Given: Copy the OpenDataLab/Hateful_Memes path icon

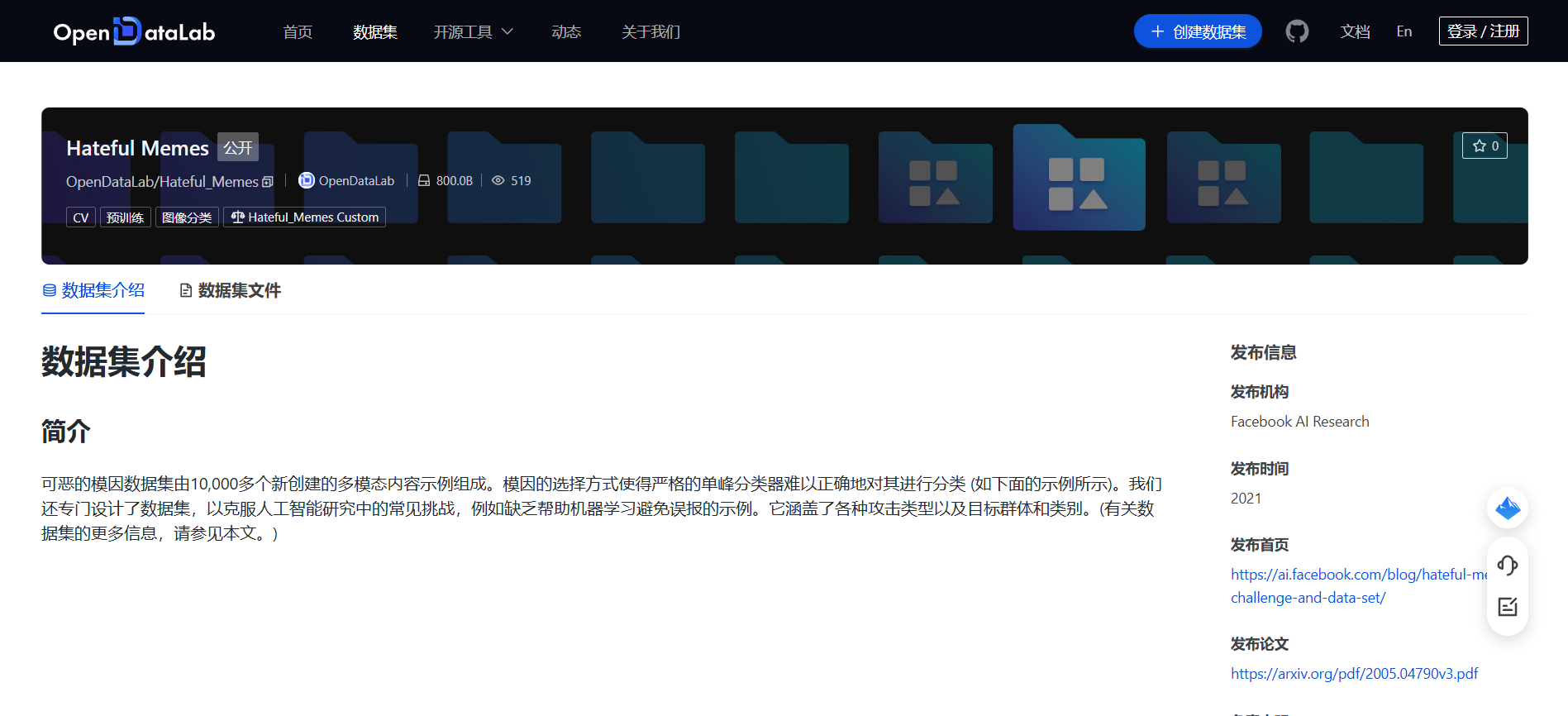Looking at the screenshot, I should 268,182.
